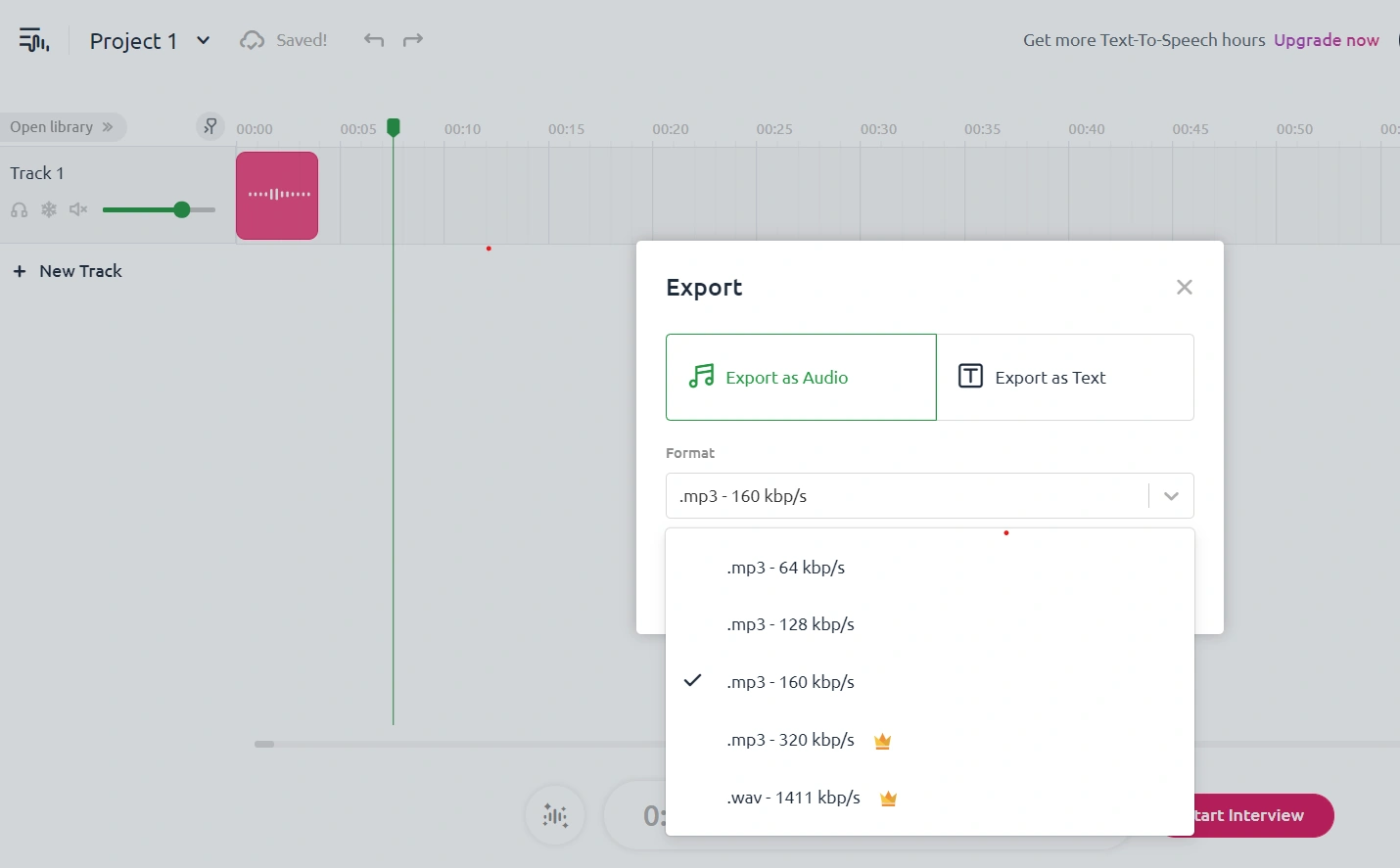
Task: Click the Upgrade now link
Action: 1326,40
